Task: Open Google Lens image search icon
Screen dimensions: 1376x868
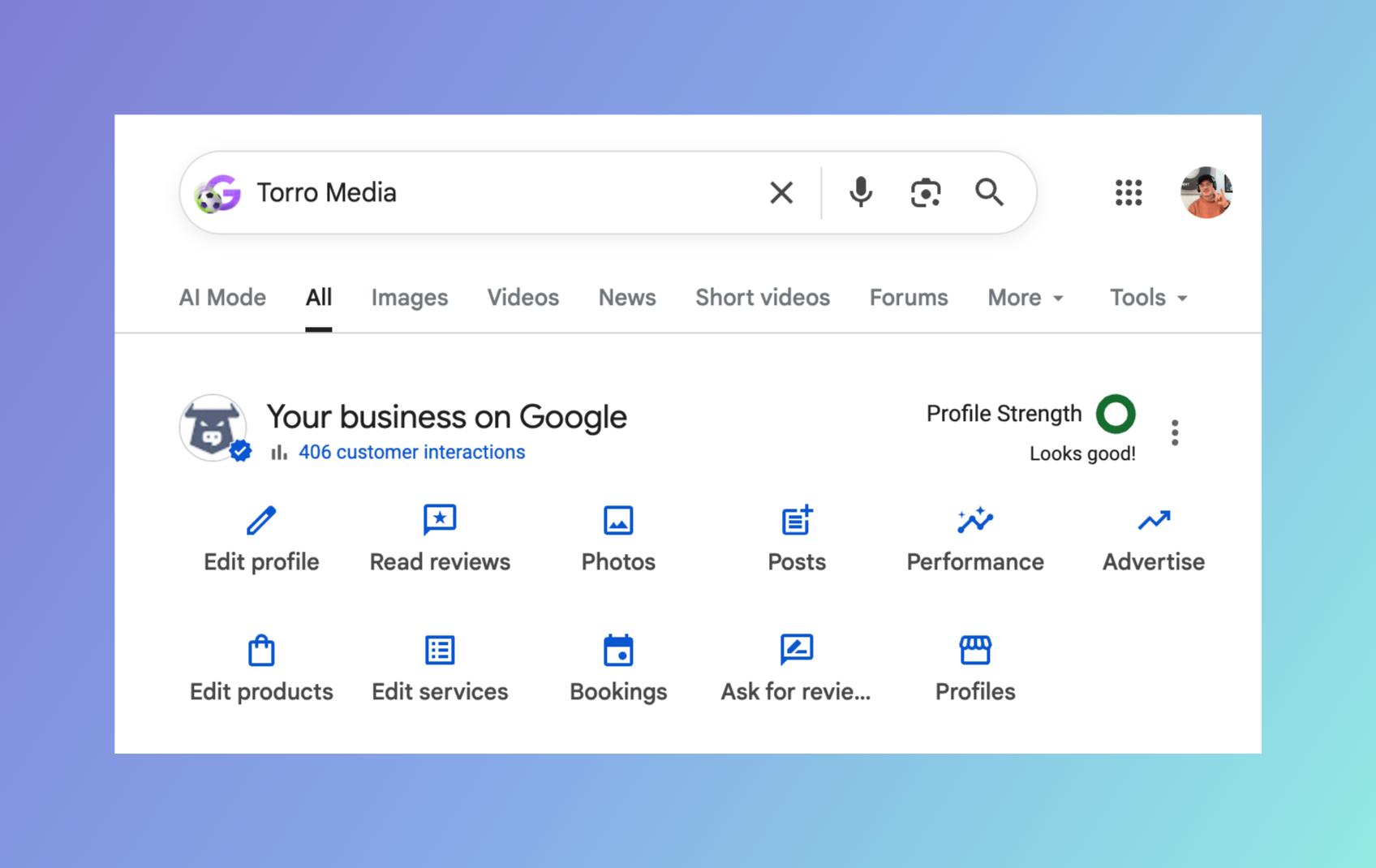Action: pyautogui.click(x=925, y=193)
